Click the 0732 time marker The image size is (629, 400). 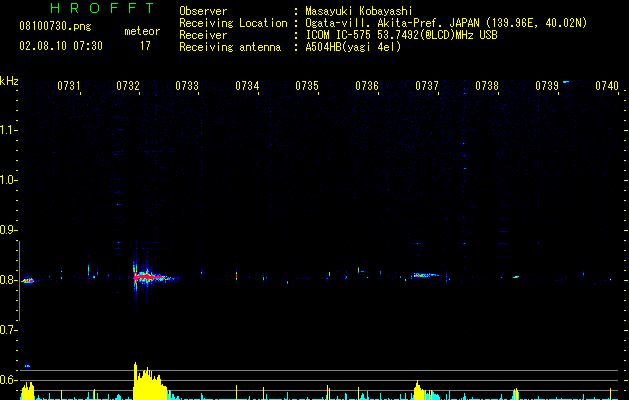[x=128, y=85]
